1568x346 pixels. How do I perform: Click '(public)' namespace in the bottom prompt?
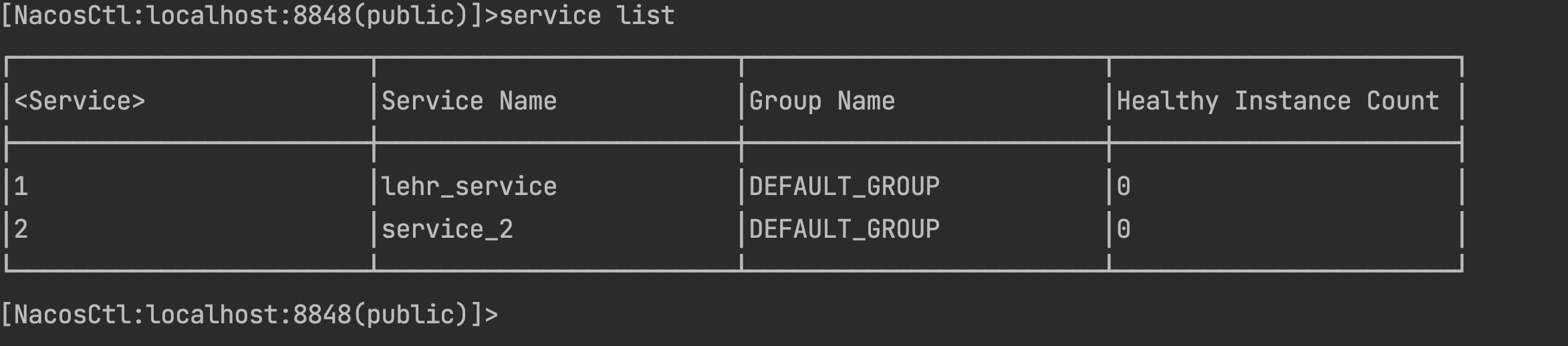click(x=410, y=314)
